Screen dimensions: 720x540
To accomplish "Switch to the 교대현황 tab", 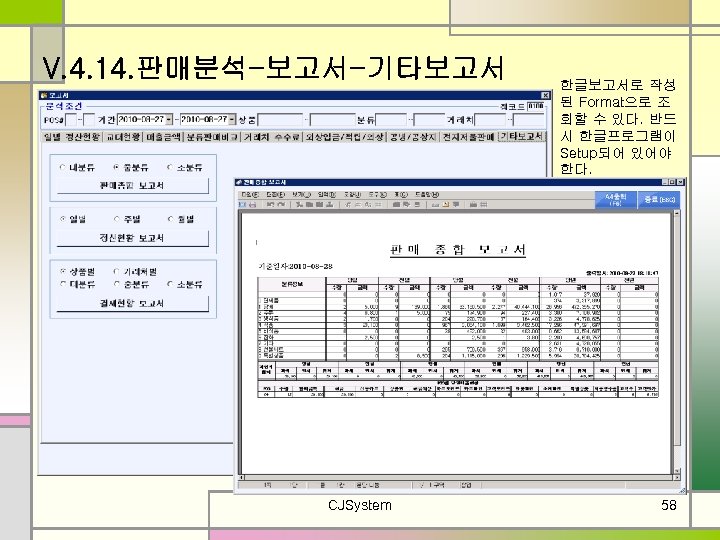I will (123, 137).
